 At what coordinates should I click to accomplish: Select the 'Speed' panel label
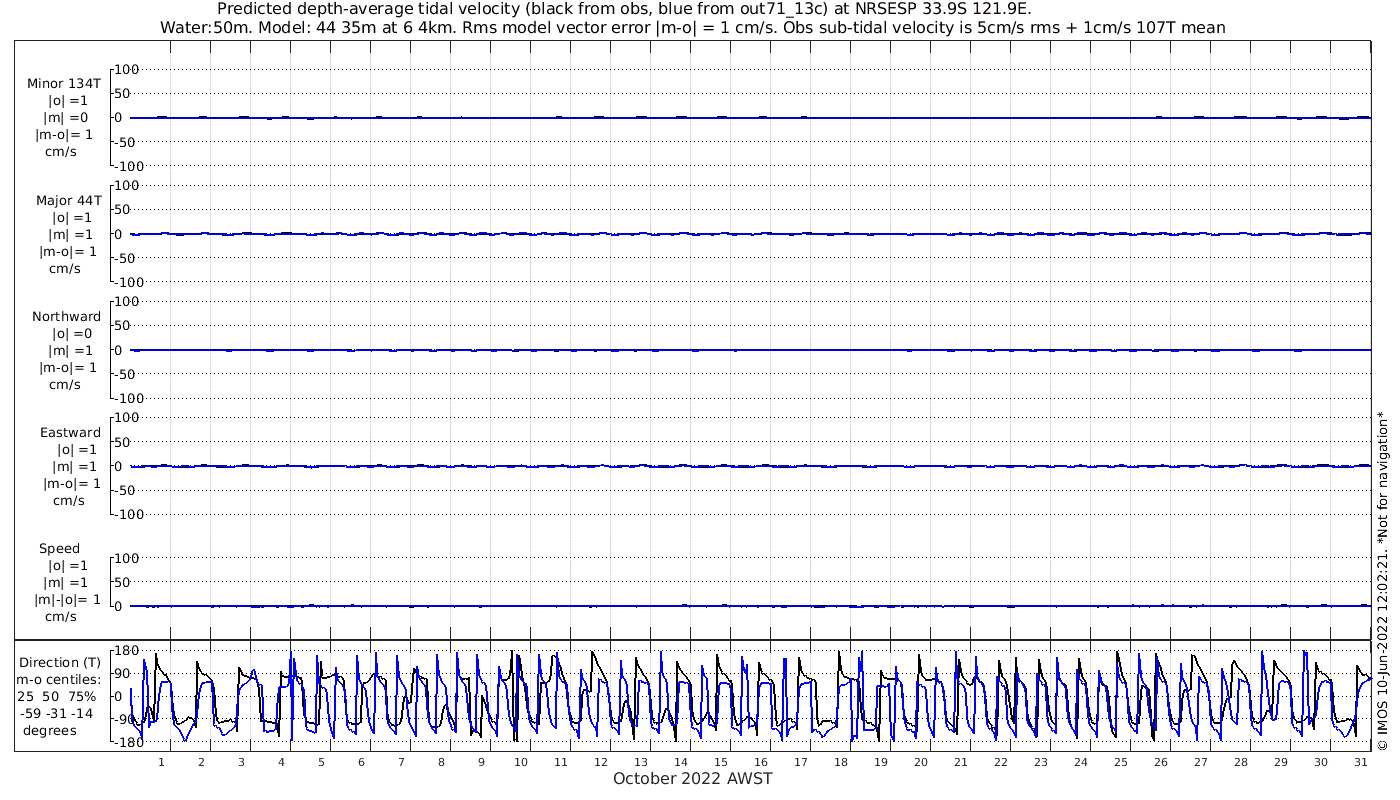(59, 548)
